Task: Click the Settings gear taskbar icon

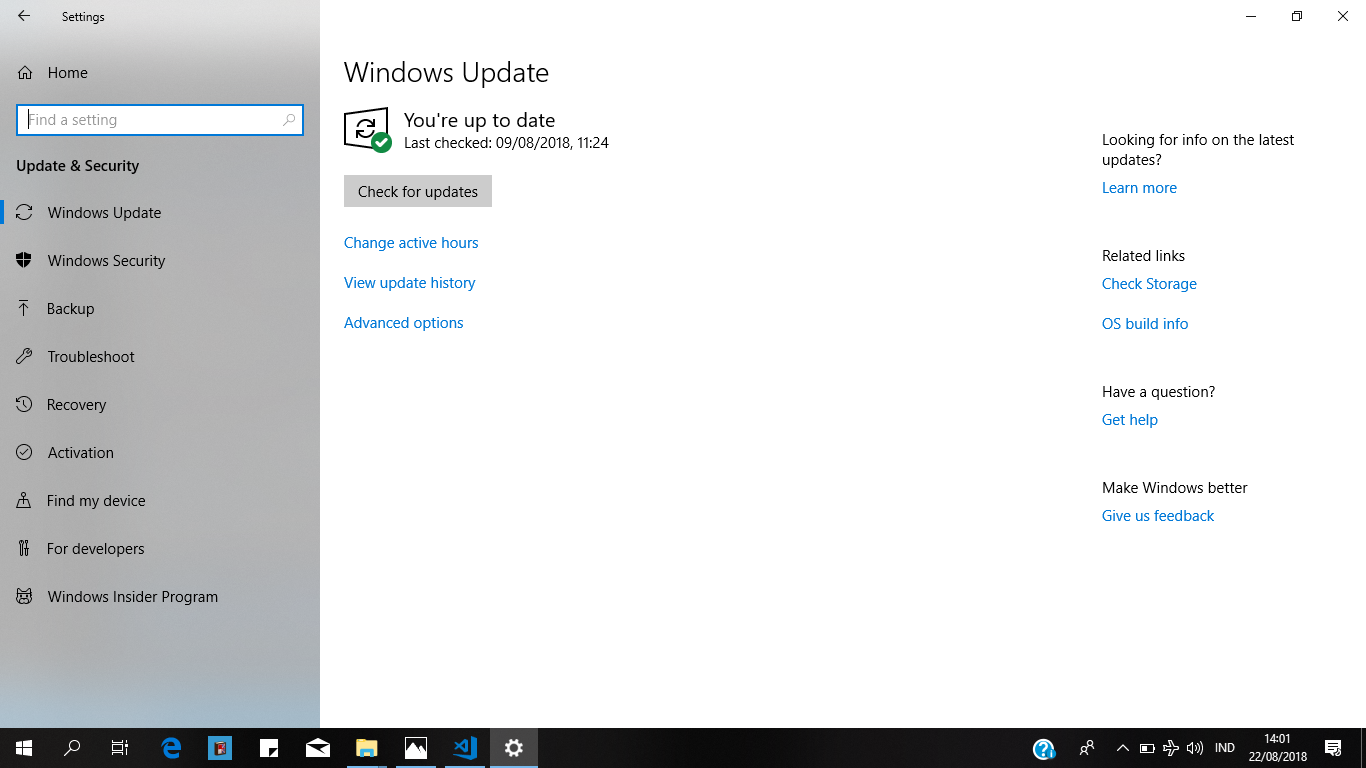Action: click(514, 747)
